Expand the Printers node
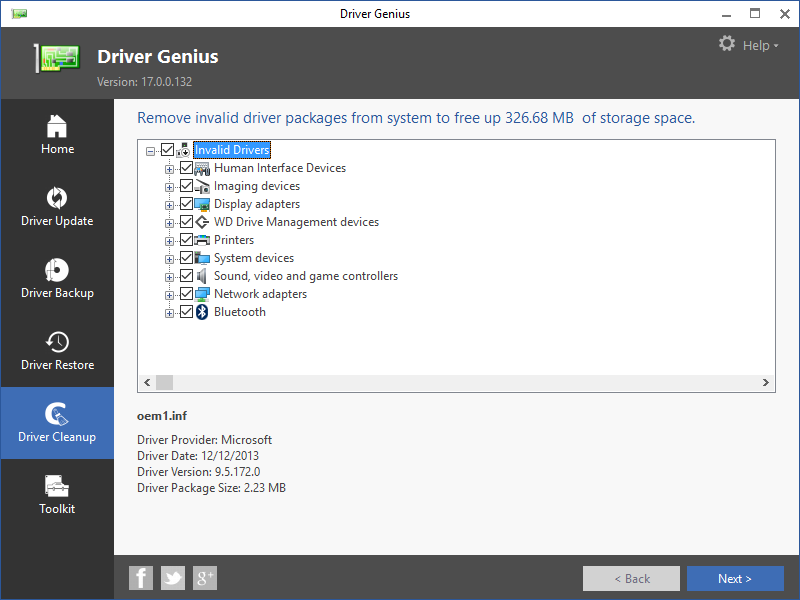 [169, 241]
